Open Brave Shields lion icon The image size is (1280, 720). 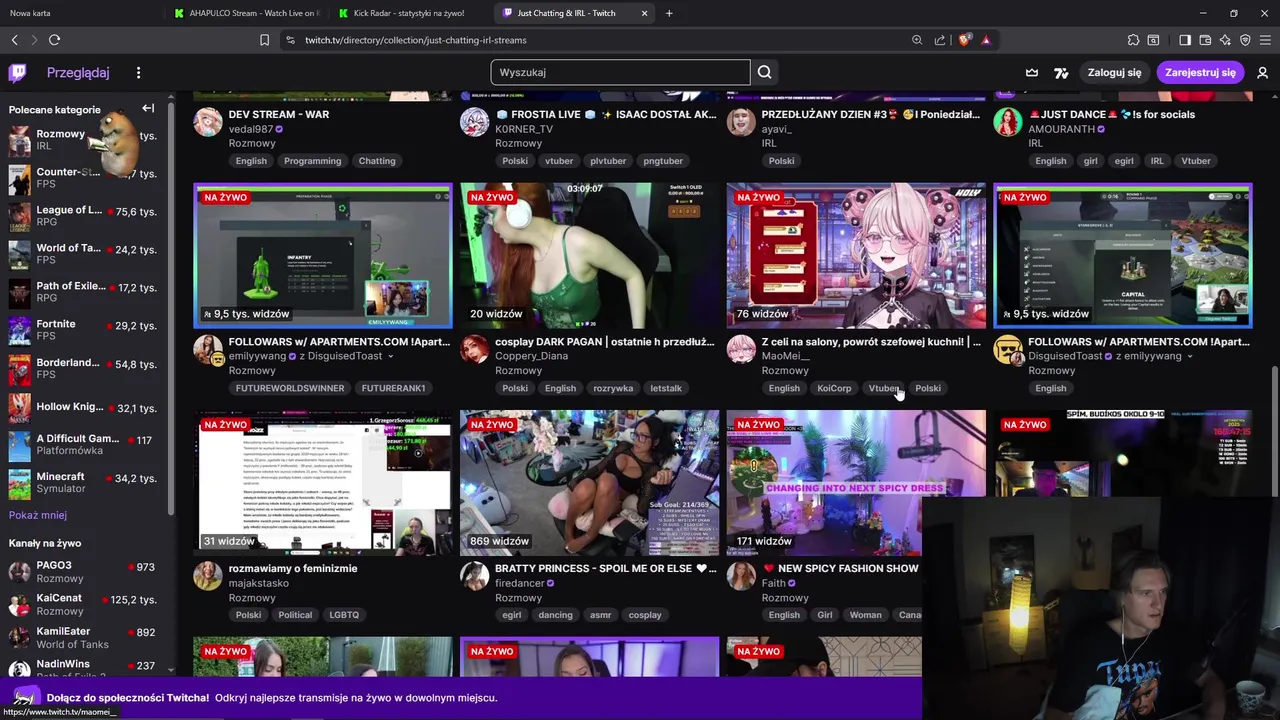click(964, 40)
